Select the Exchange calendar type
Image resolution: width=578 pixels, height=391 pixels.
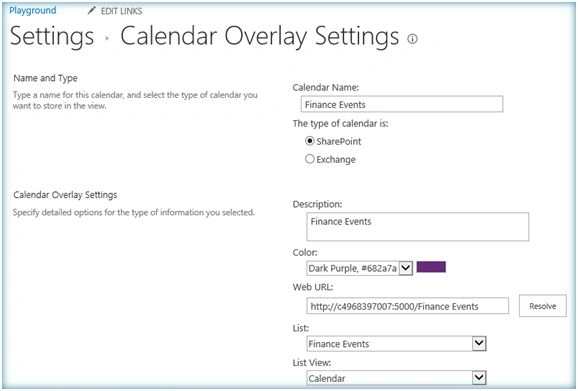(x=310, y=159)
